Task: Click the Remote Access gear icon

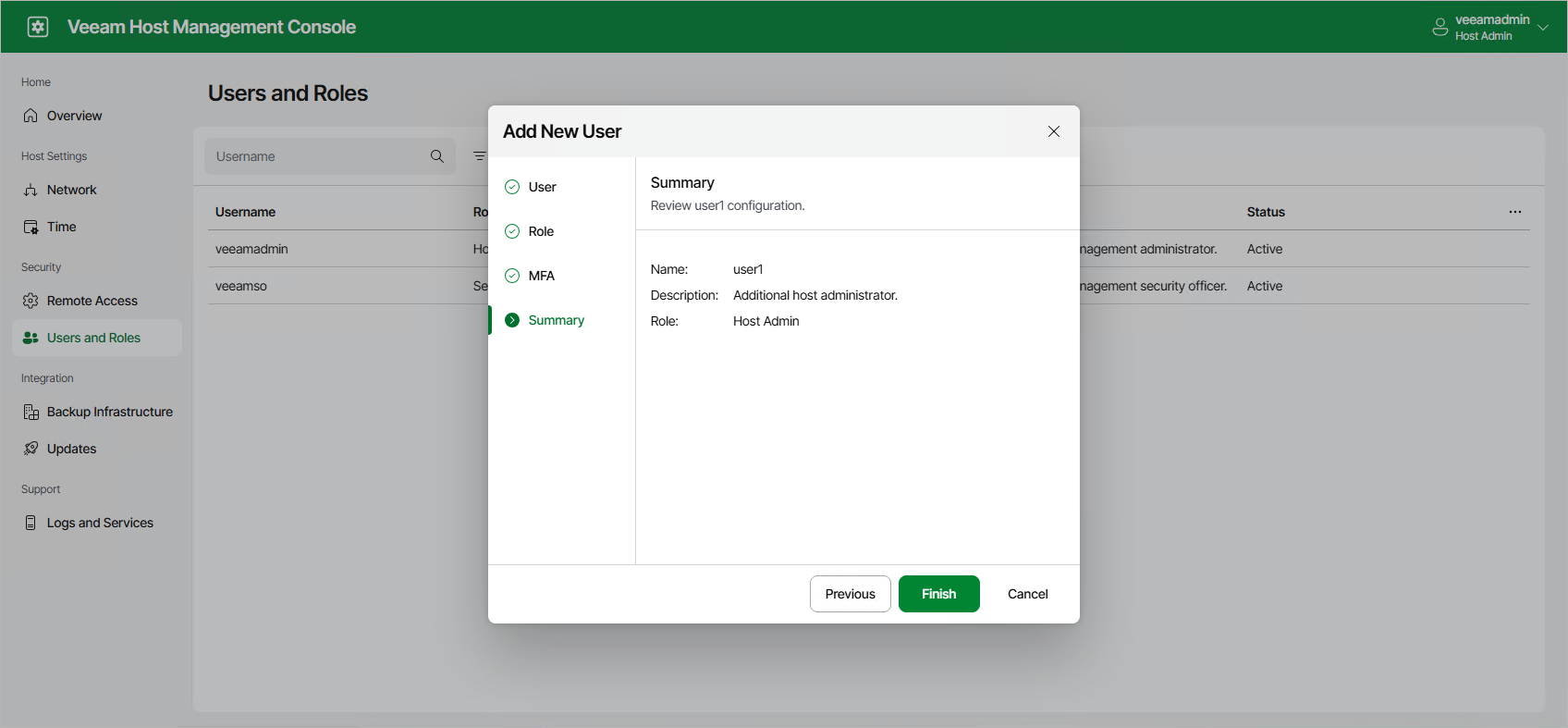Action: [31, 301]
